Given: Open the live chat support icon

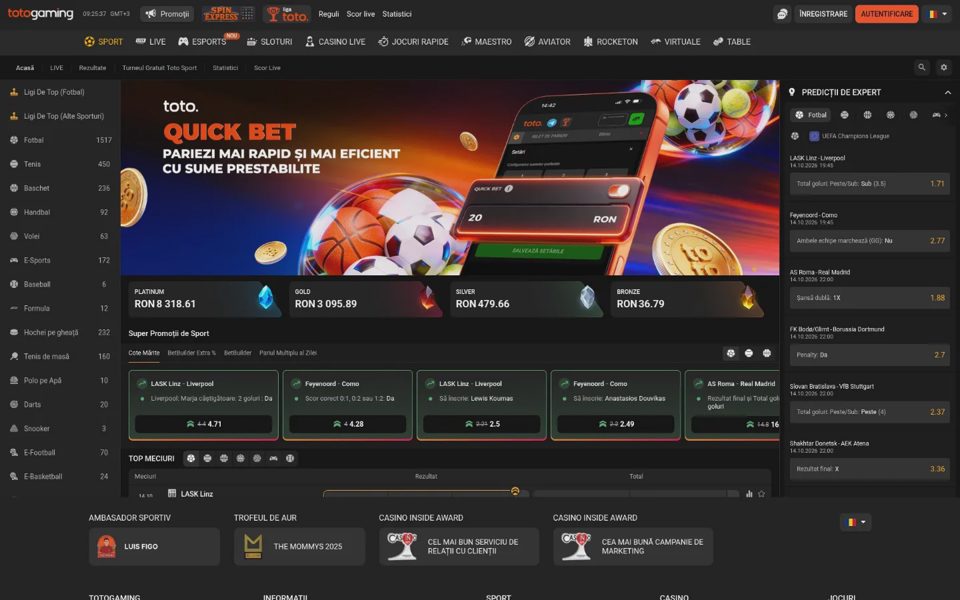Looking at the screenshot, I should (782, 13).
